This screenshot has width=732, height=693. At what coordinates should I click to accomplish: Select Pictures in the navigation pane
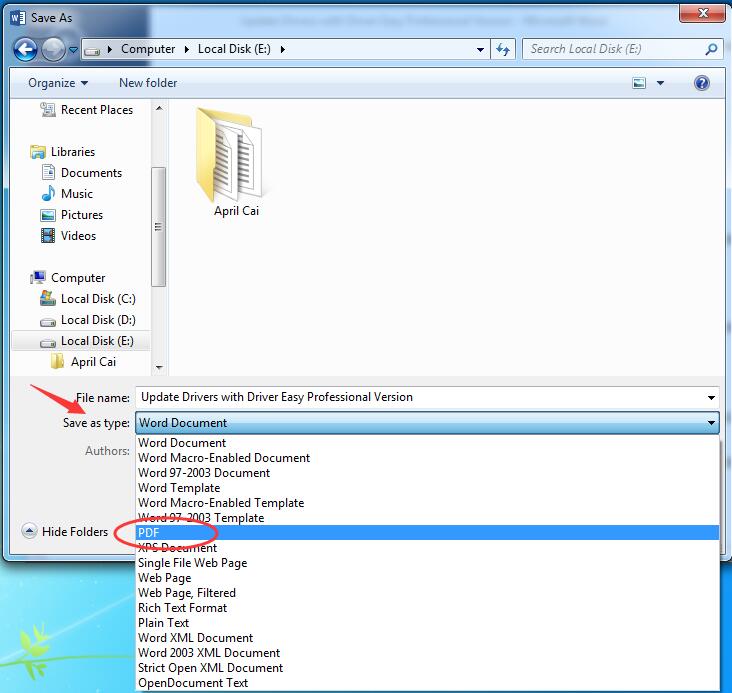coord(81,215)
